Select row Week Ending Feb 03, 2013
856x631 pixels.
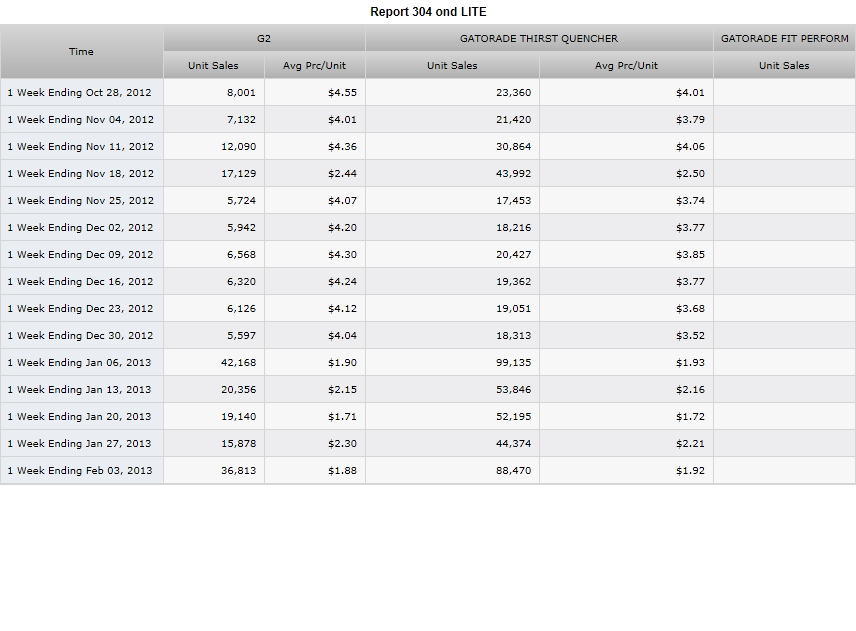click(x=428, y=471)
